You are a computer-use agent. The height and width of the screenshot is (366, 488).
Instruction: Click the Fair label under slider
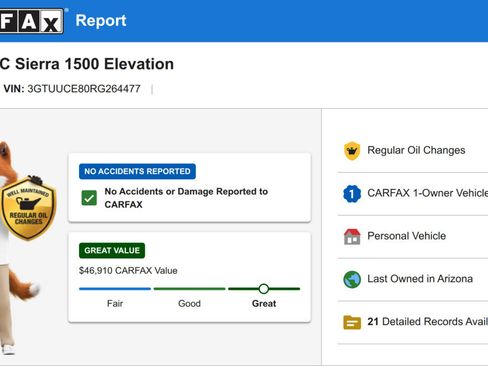(115, 304)
